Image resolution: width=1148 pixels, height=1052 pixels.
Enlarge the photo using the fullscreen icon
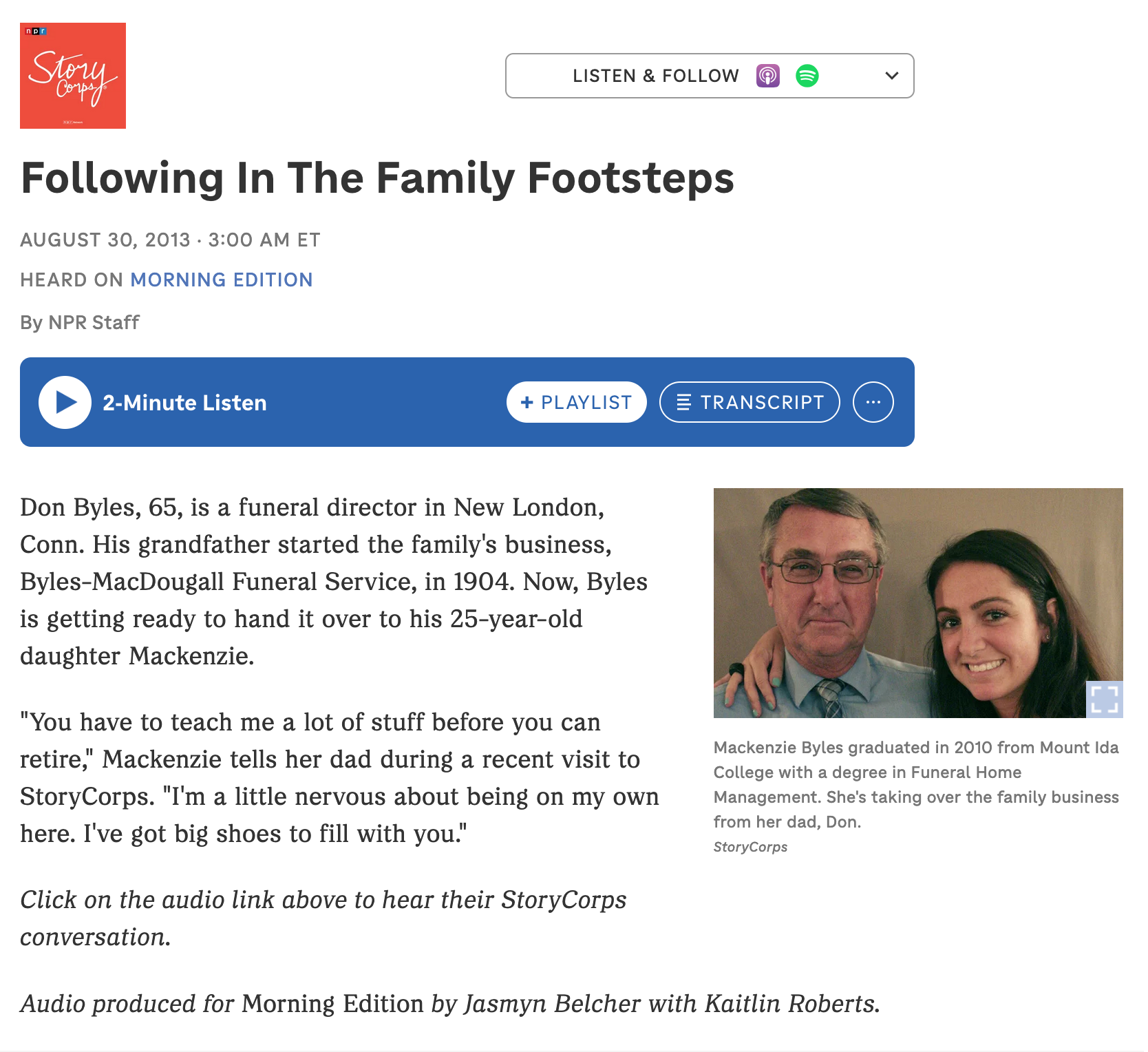(1105, 699)
